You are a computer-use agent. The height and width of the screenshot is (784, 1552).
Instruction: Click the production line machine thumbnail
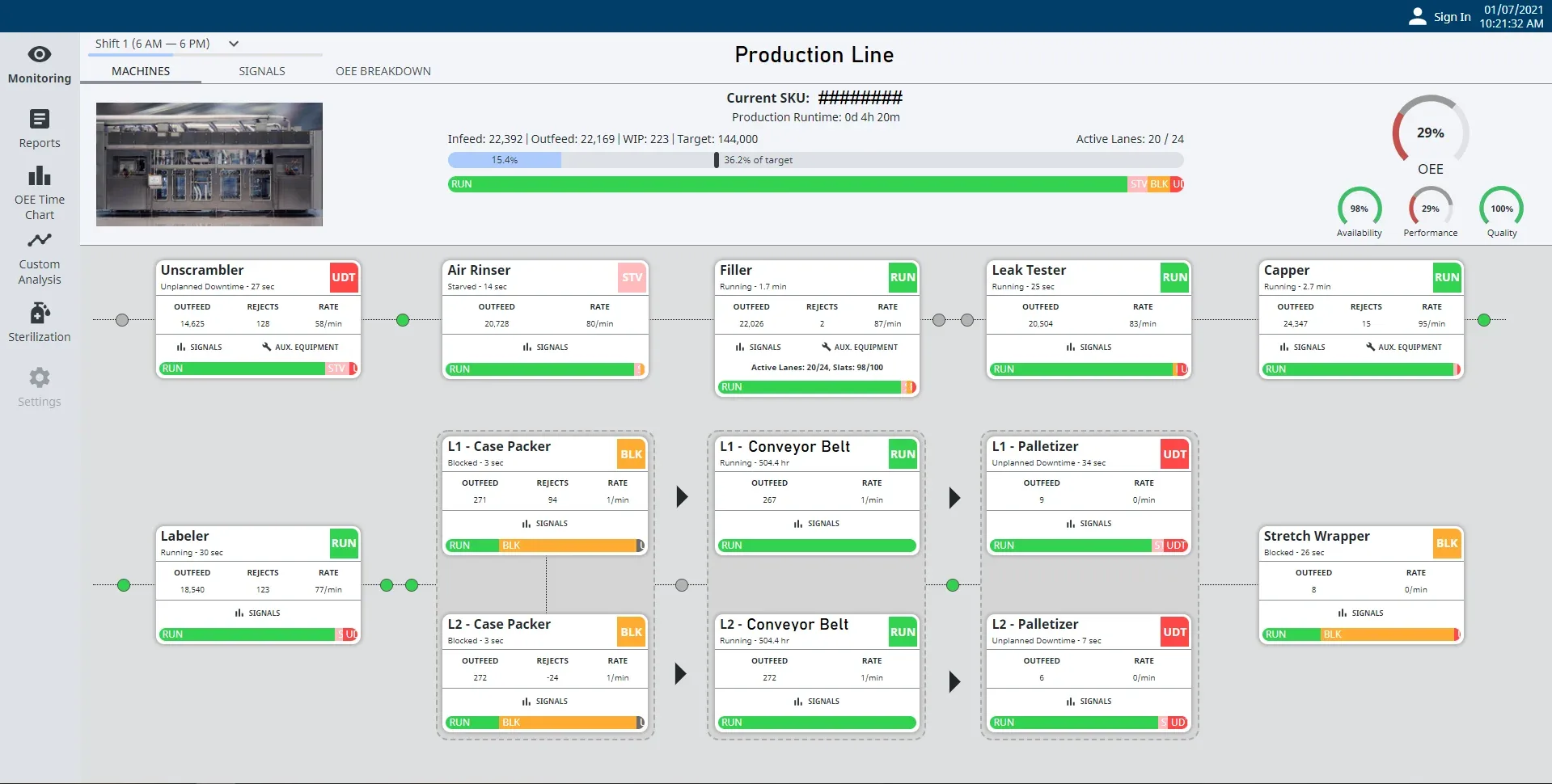tap(209, 164)
